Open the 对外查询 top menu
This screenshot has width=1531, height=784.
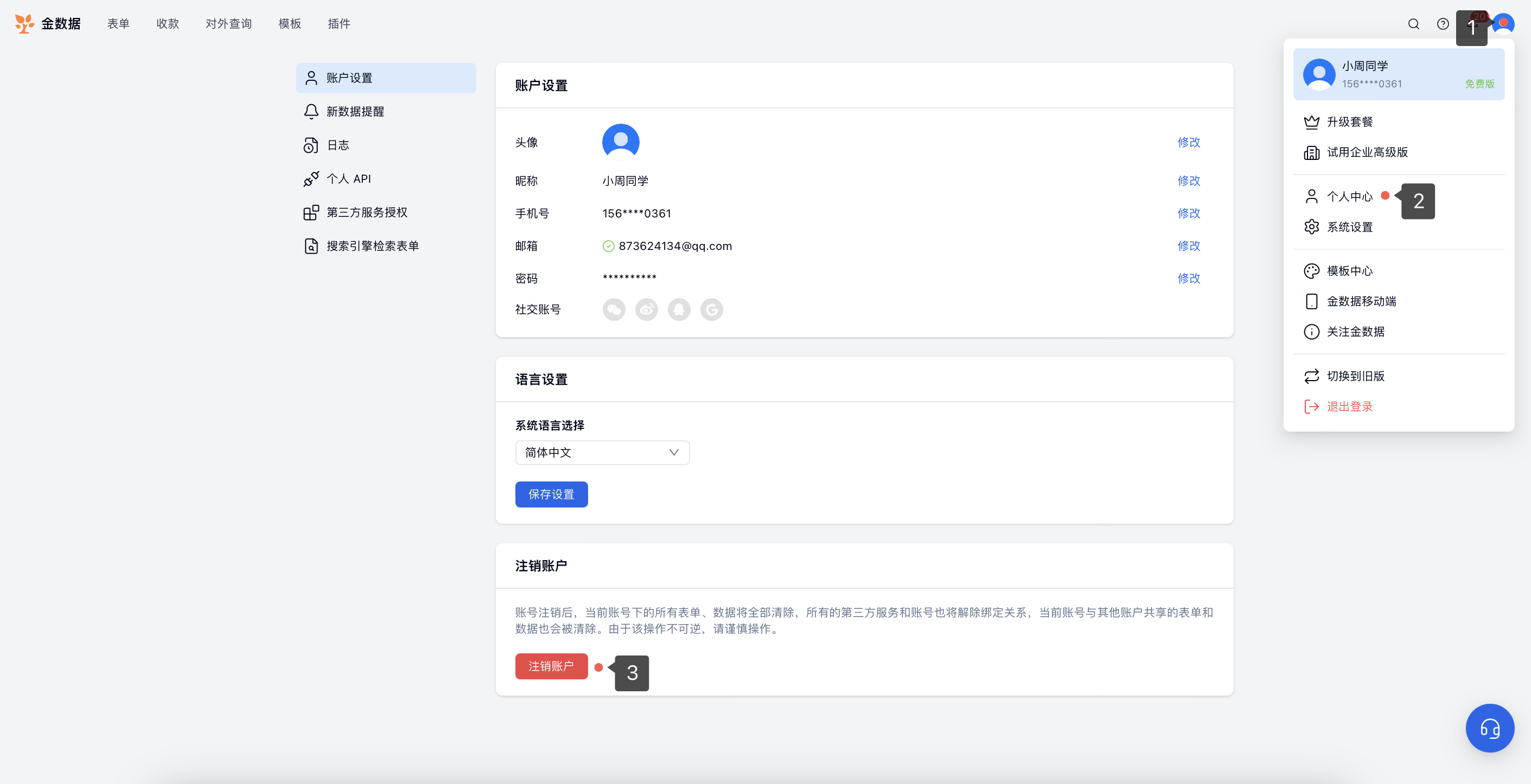coord(228,24)
